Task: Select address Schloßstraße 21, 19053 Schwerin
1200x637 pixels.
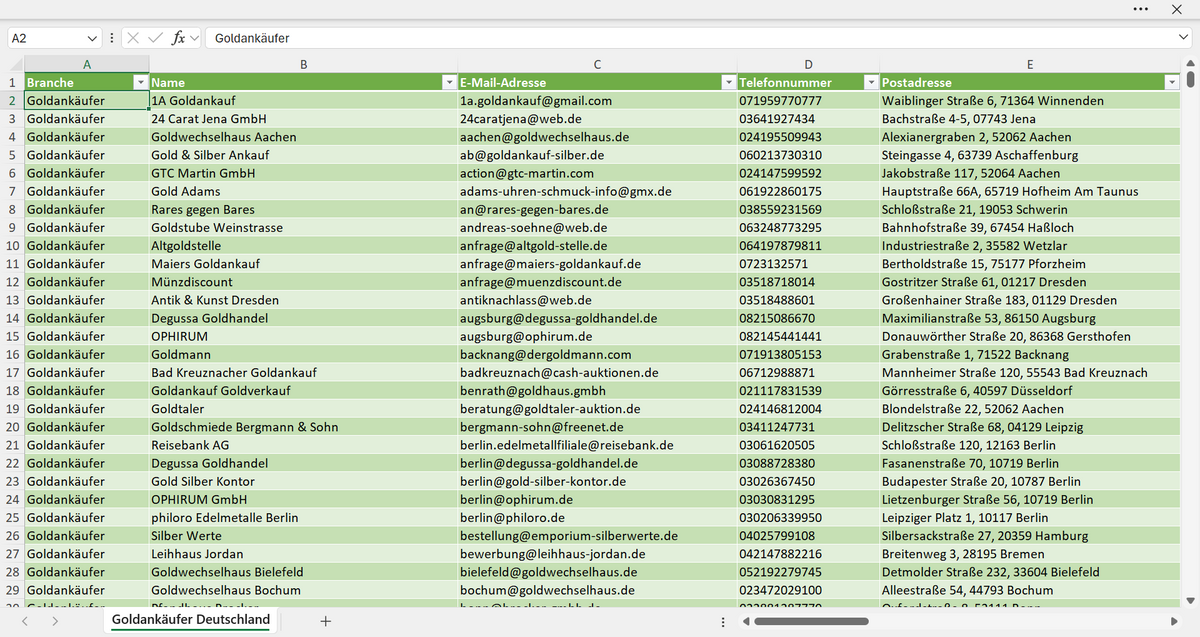Action: tap(1030, 210)
